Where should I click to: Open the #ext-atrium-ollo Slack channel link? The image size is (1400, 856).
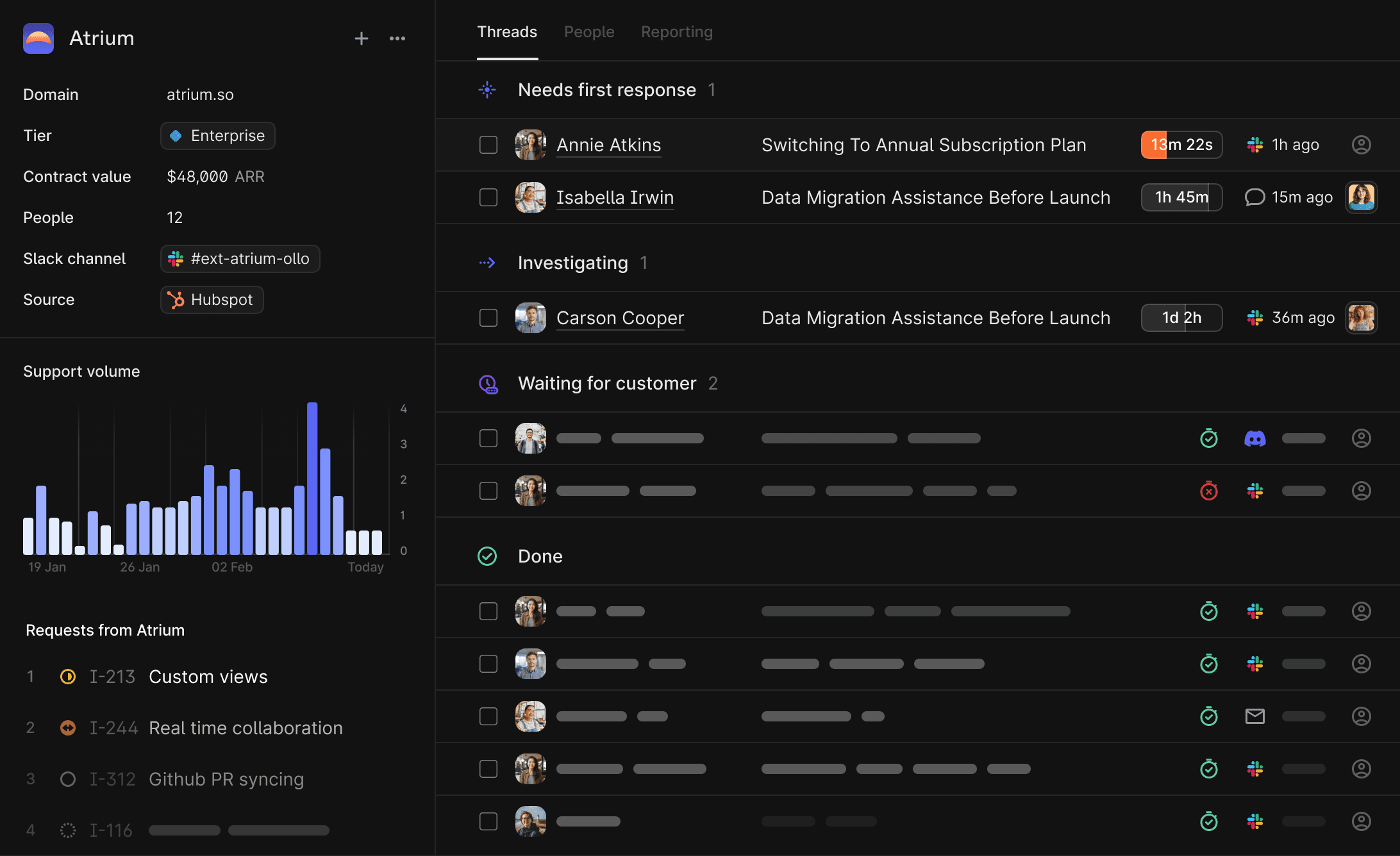(x=240, y=259)
